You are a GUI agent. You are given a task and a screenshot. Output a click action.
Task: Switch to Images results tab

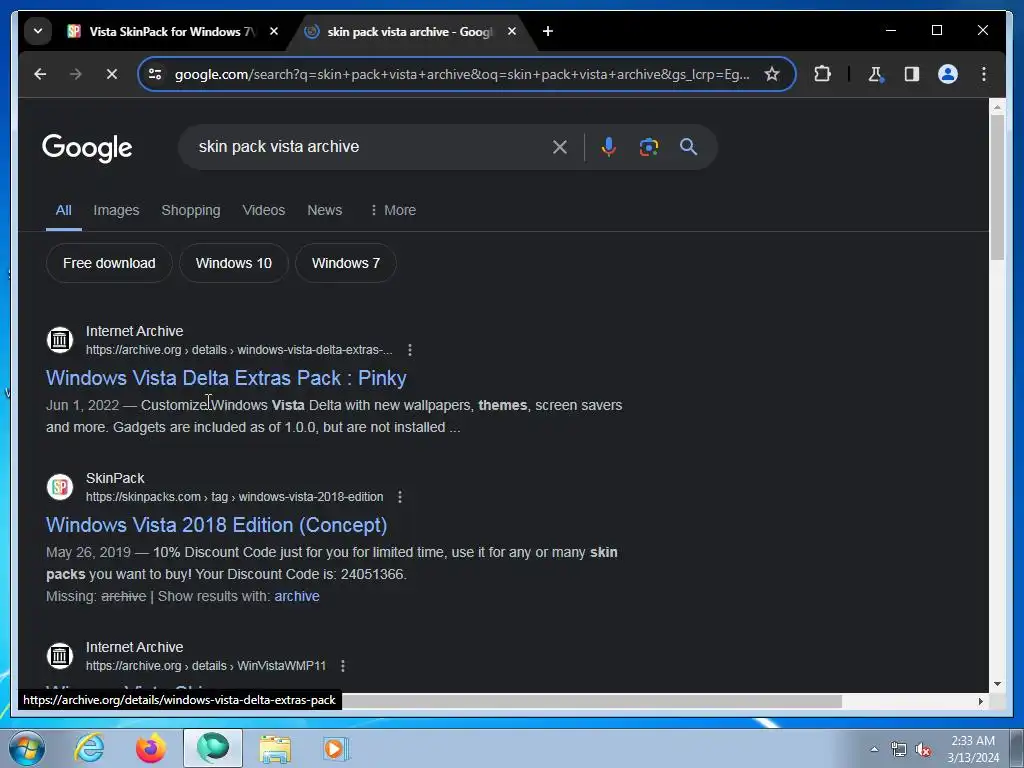(116, 210)
